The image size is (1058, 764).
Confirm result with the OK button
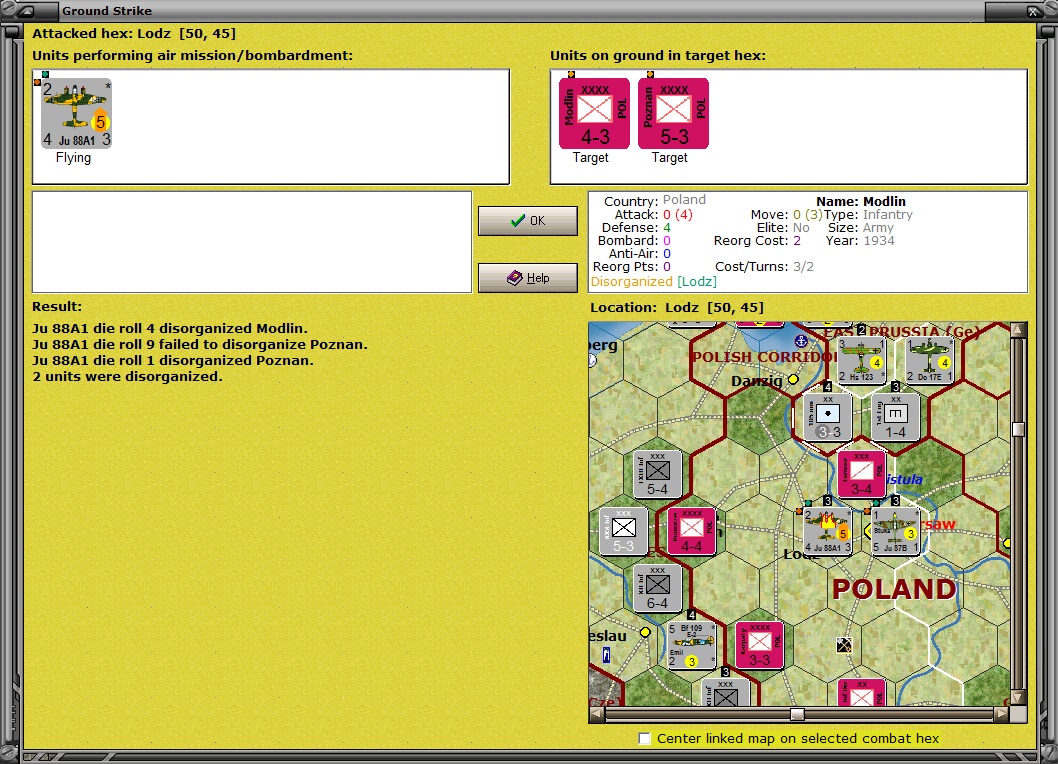(x=528, y=221)
